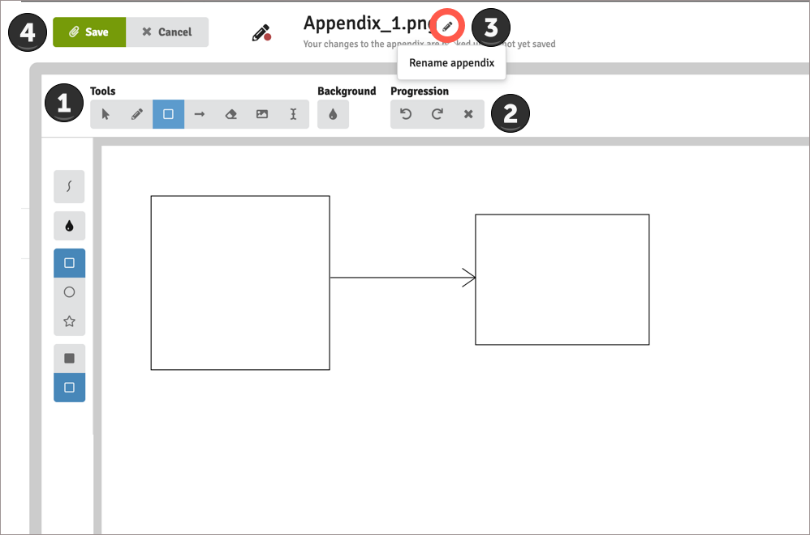Choose the circle shape in sidebar
The image size is (810, 535).
tap(69, 292)
